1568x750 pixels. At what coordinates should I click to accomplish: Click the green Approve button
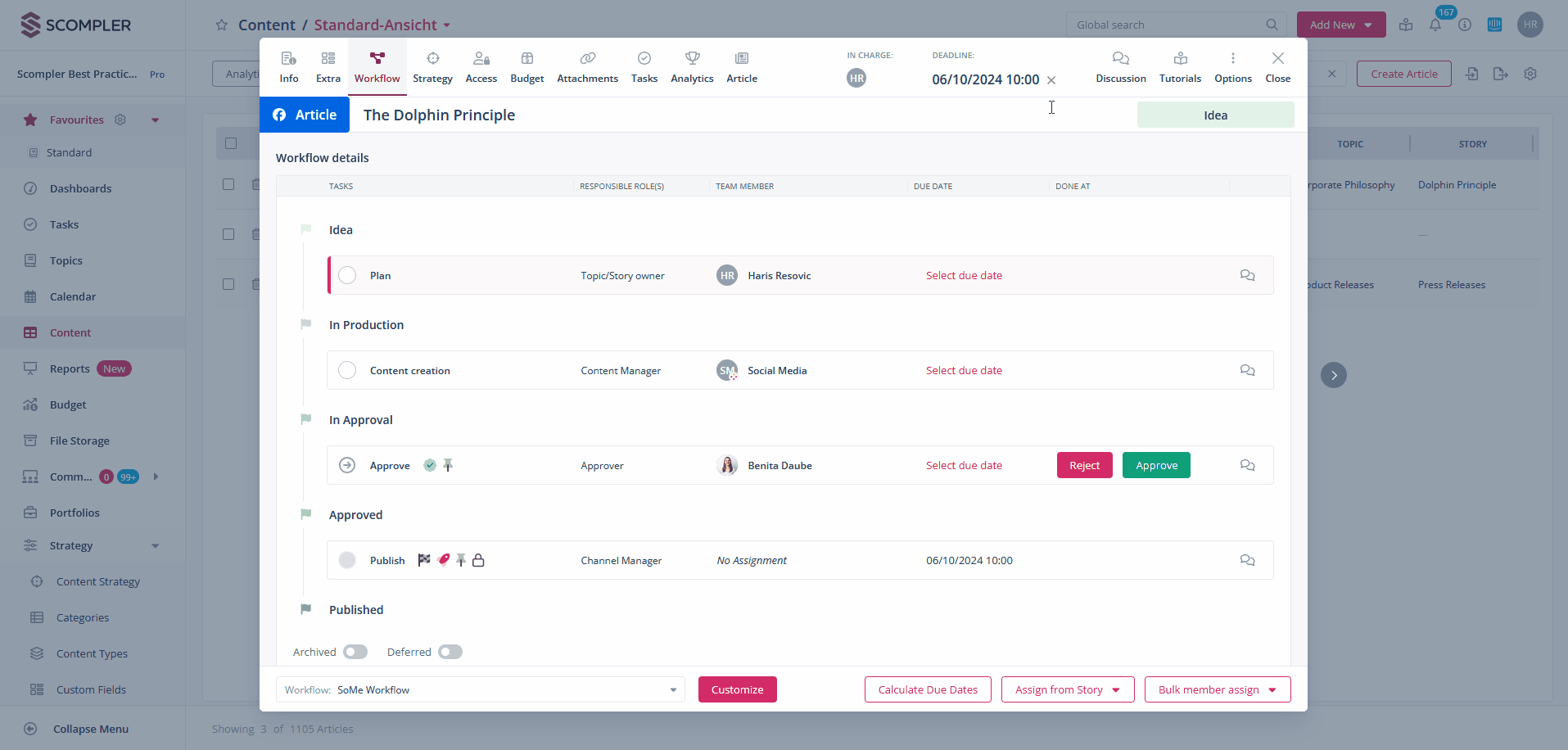[1155, 466]
